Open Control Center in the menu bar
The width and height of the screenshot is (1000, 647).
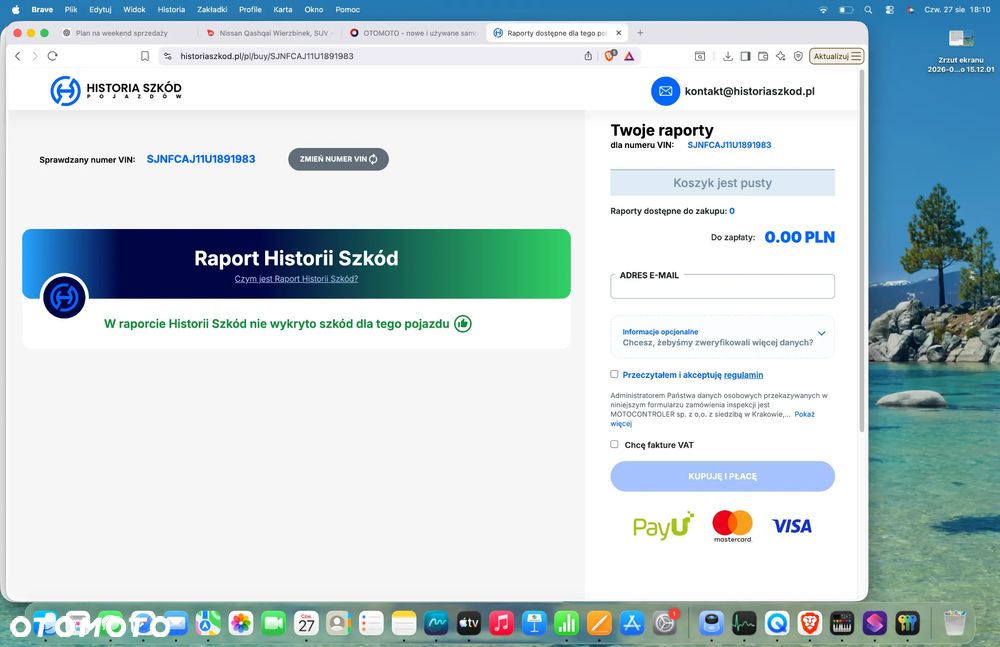click(x=890, y=10)
